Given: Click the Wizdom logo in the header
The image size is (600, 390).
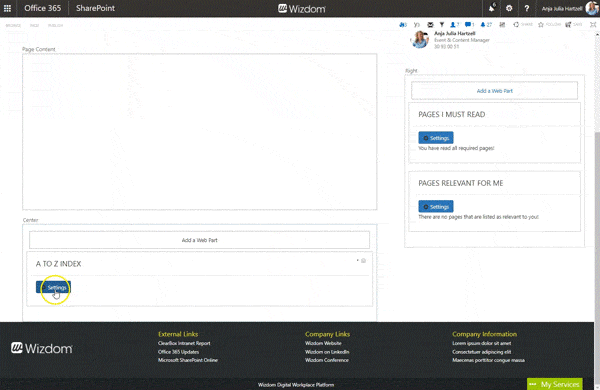Looking at the screenshot, I should [x=302, y=8].
